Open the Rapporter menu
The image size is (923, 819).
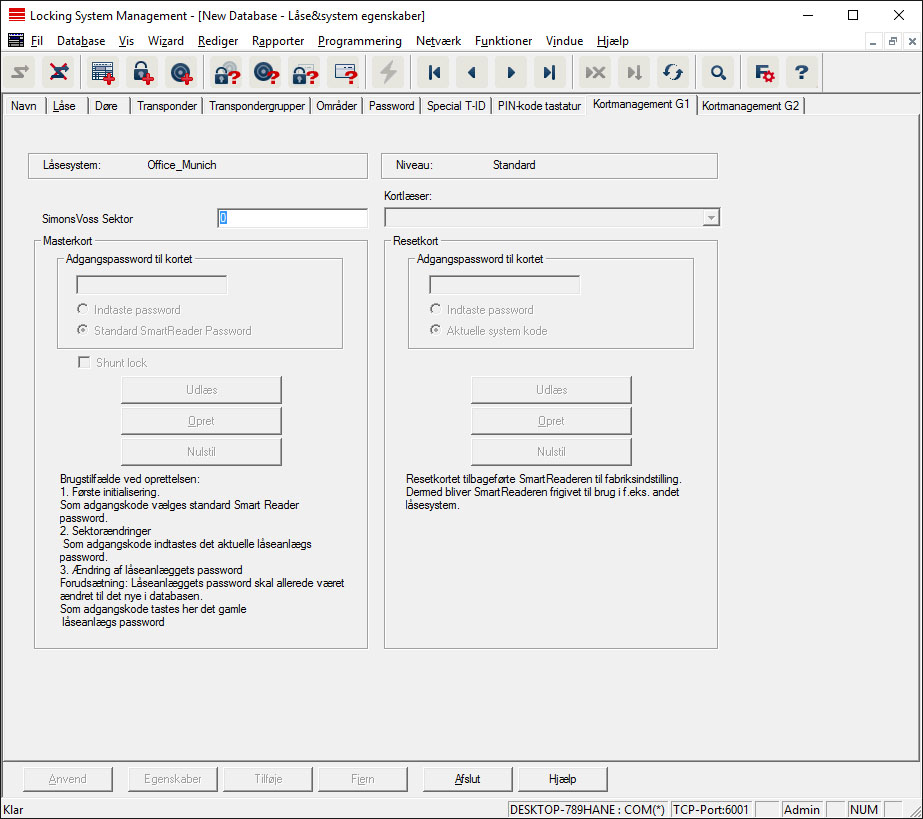tap(279, 41)
